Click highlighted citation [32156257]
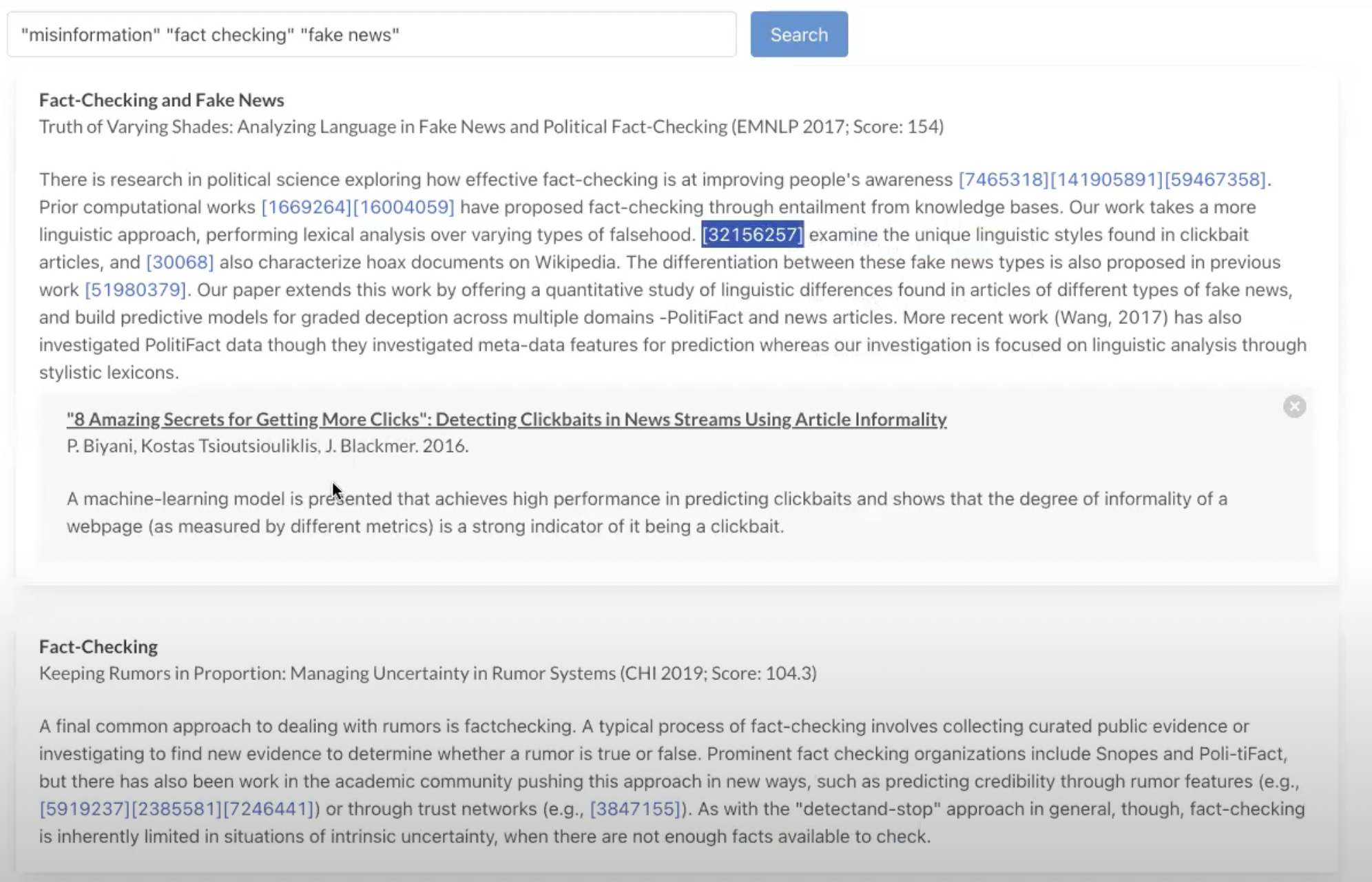 tap(752, 234)
